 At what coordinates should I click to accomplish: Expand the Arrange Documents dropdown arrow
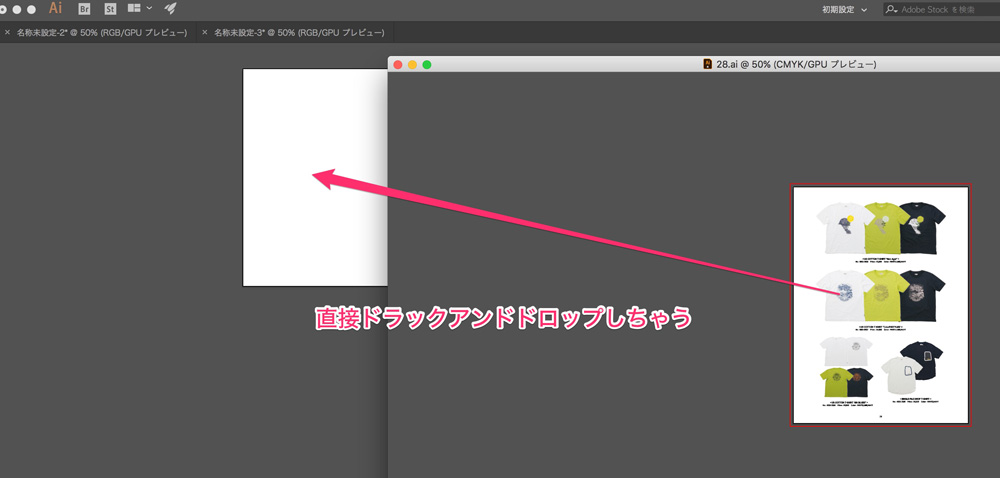click(149, 8)
